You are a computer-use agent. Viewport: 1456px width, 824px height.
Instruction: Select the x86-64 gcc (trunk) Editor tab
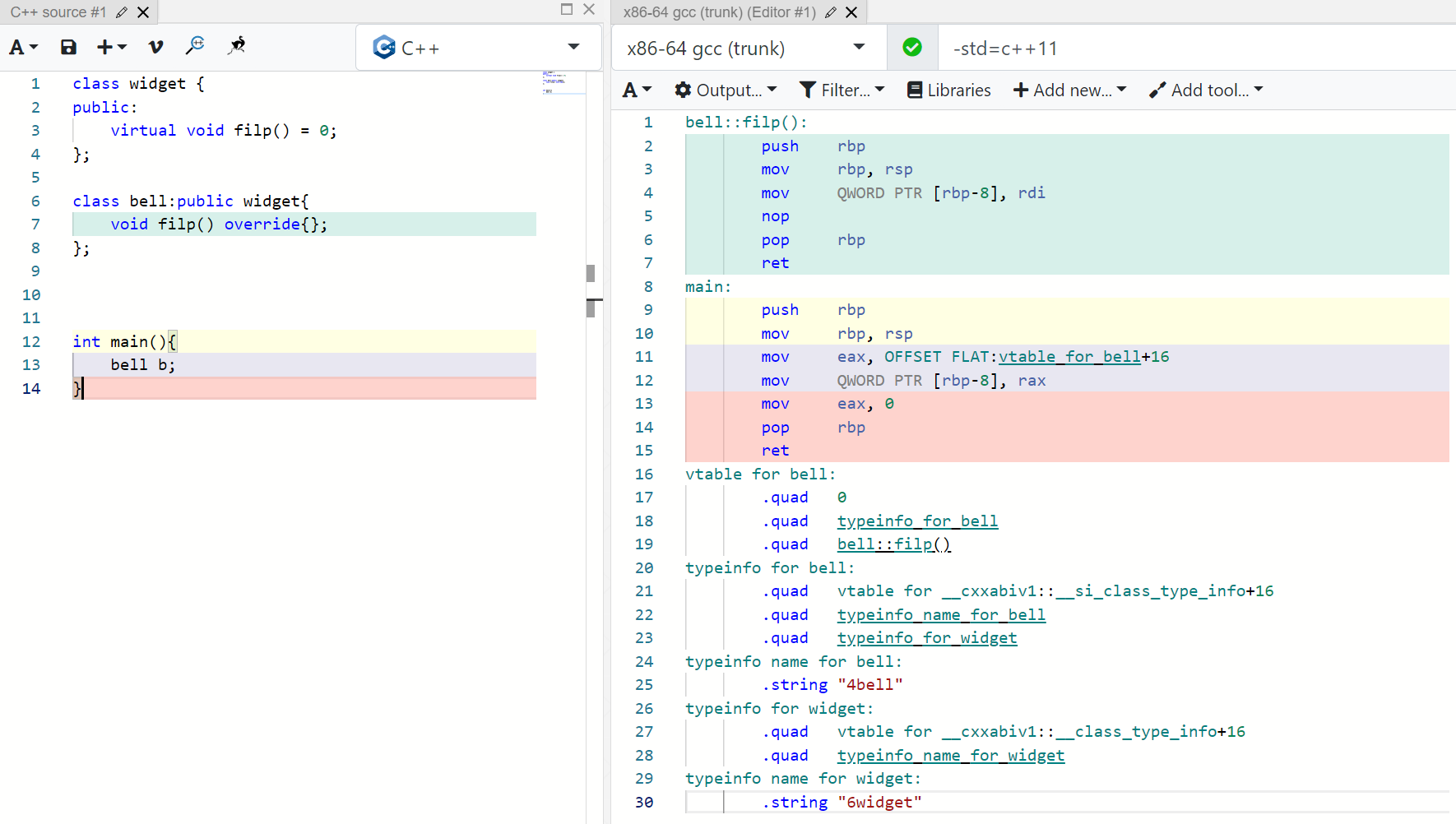[719, 12]
